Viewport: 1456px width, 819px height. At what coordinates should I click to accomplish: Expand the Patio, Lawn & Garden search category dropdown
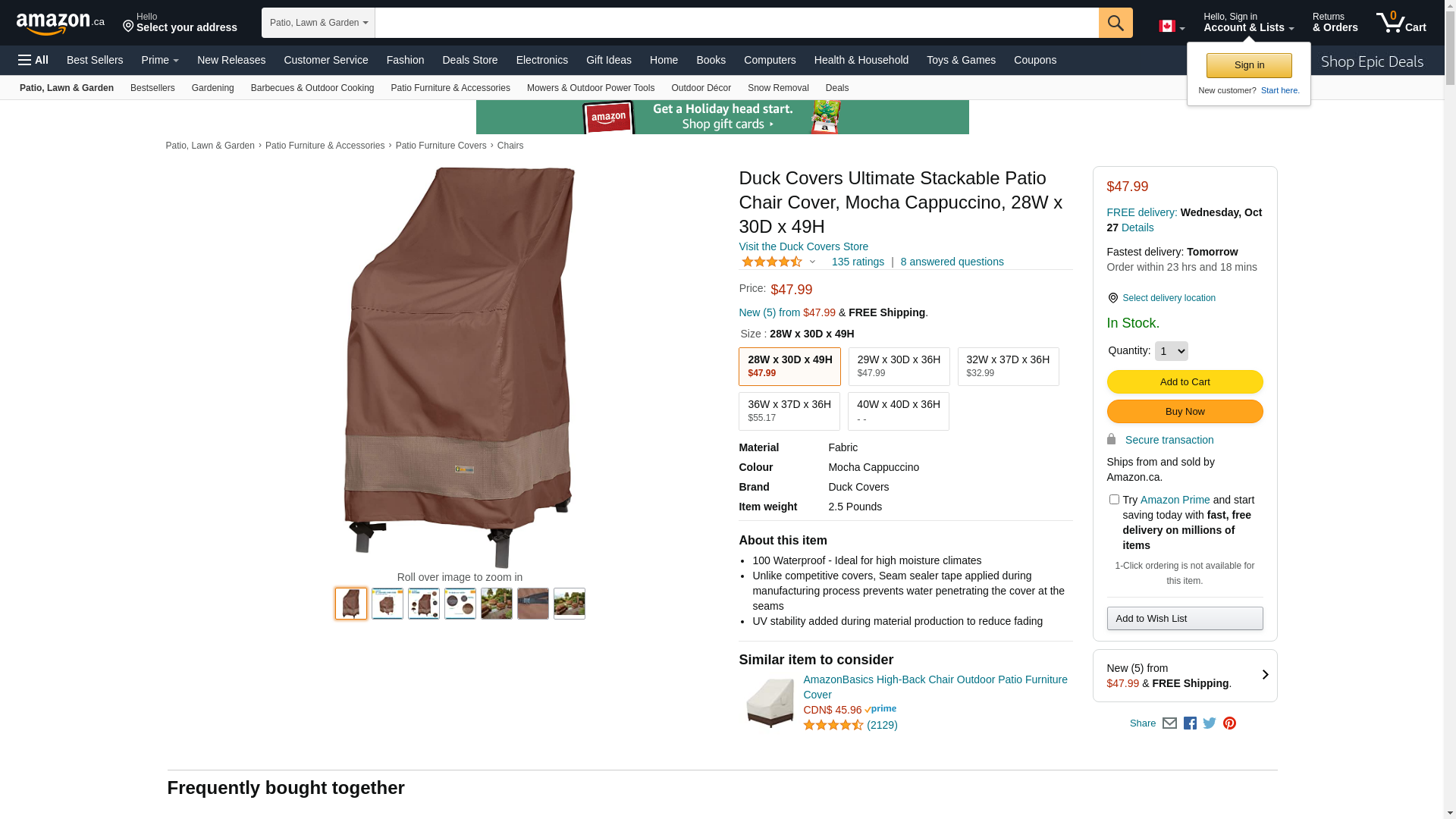(x=318, y=23)
